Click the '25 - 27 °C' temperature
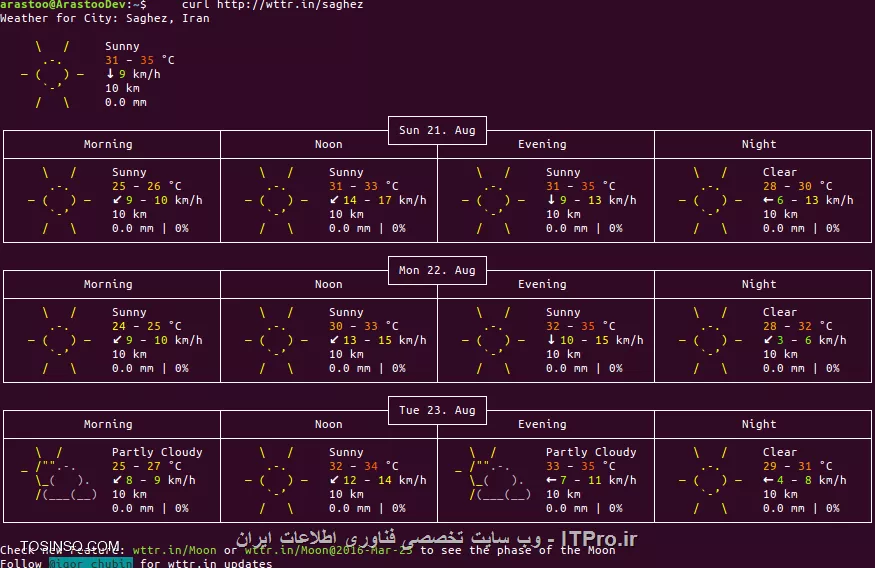Image resolution: width=875 pixels, height=568 pixels. pyautogui.click(x=146, y=466)
